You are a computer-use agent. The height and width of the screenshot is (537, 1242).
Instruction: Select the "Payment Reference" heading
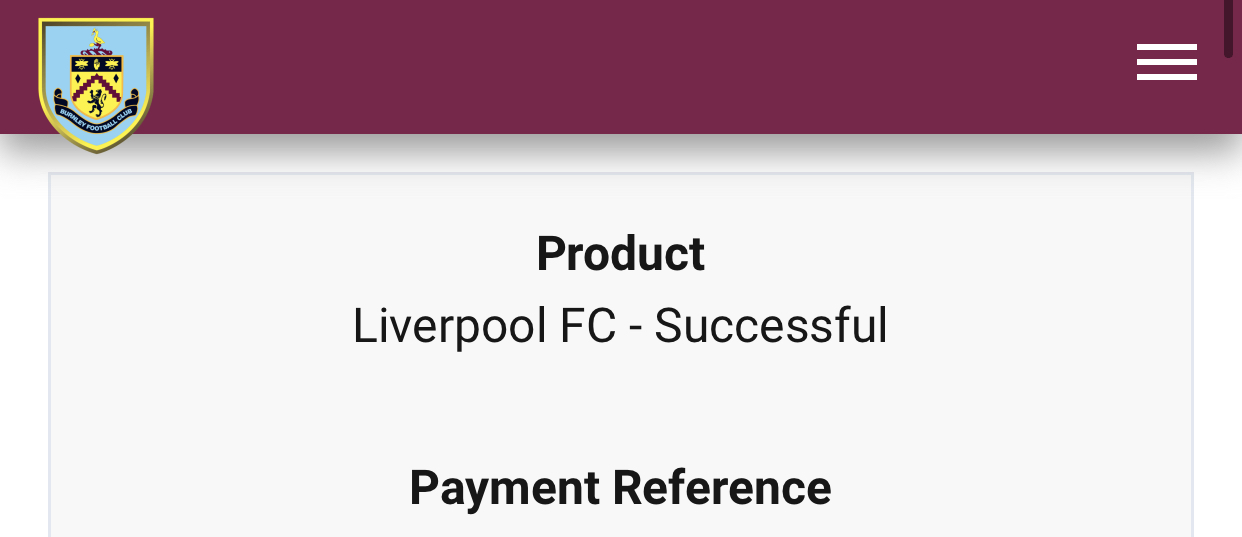(x=620, y=487)
